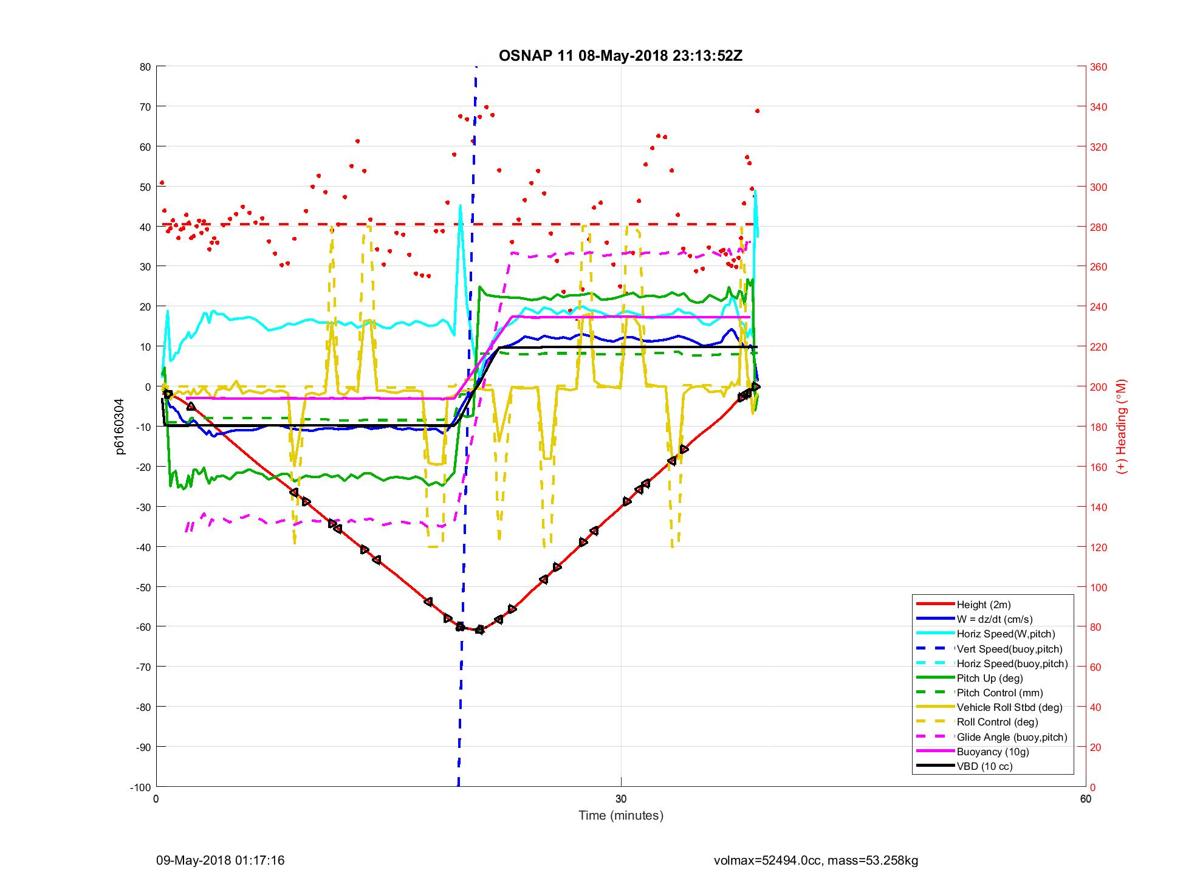Click the -100 tick on left axis

(139, 787)
